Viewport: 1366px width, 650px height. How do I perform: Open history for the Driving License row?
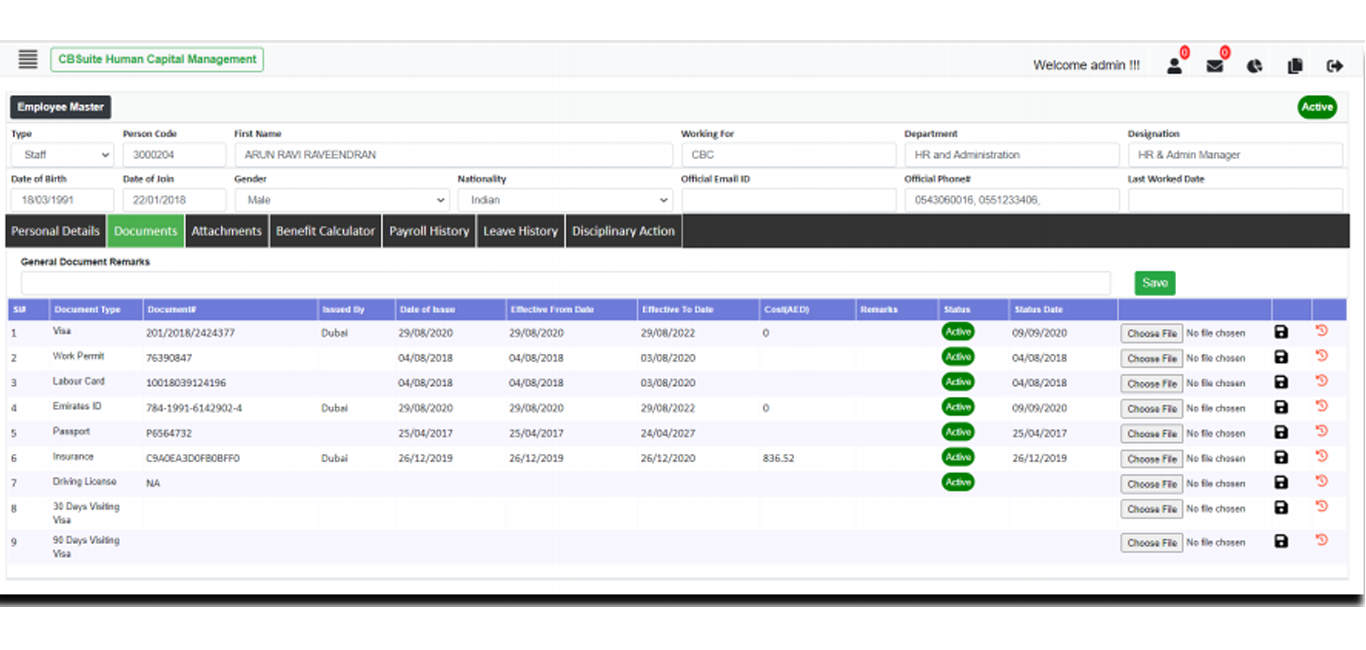tap(1321, 481)
